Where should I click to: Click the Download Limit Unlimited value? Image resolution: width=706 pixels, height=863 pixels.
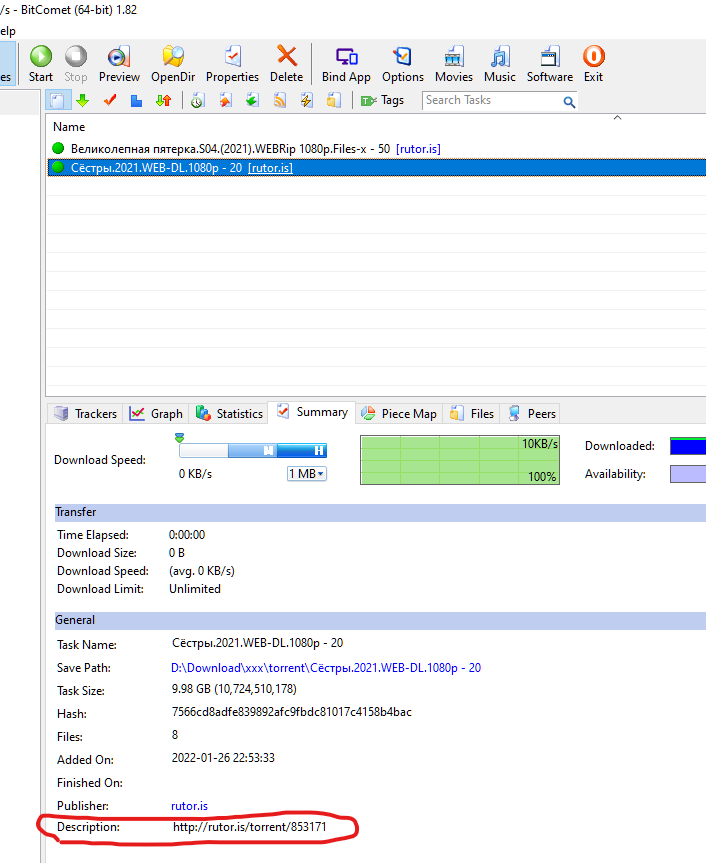[195, 589]
